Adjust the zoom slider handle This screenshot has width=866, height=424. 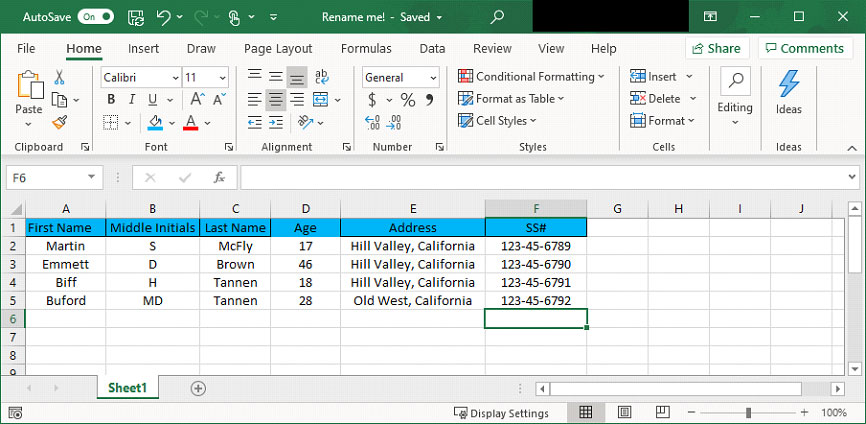(748, 412)
